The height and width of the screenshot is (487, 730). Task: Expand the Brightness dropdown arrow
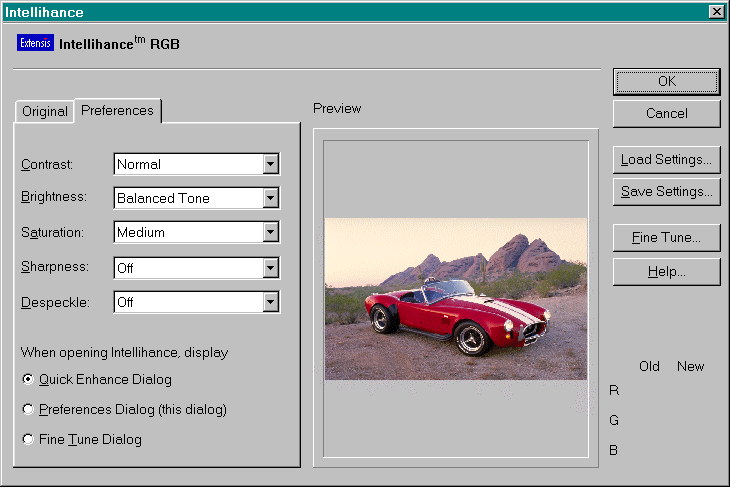tap(270, 198)
